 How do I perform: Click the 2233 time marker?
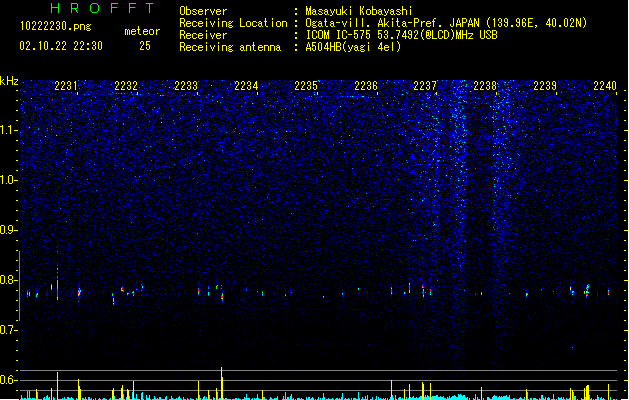[x=186, y=86]
